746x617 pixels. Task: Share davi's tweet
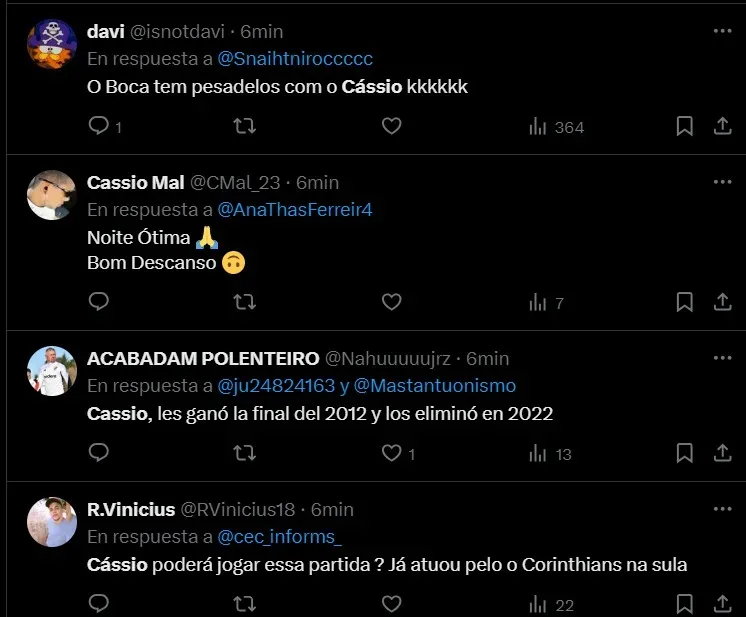[x=722, y=127]
